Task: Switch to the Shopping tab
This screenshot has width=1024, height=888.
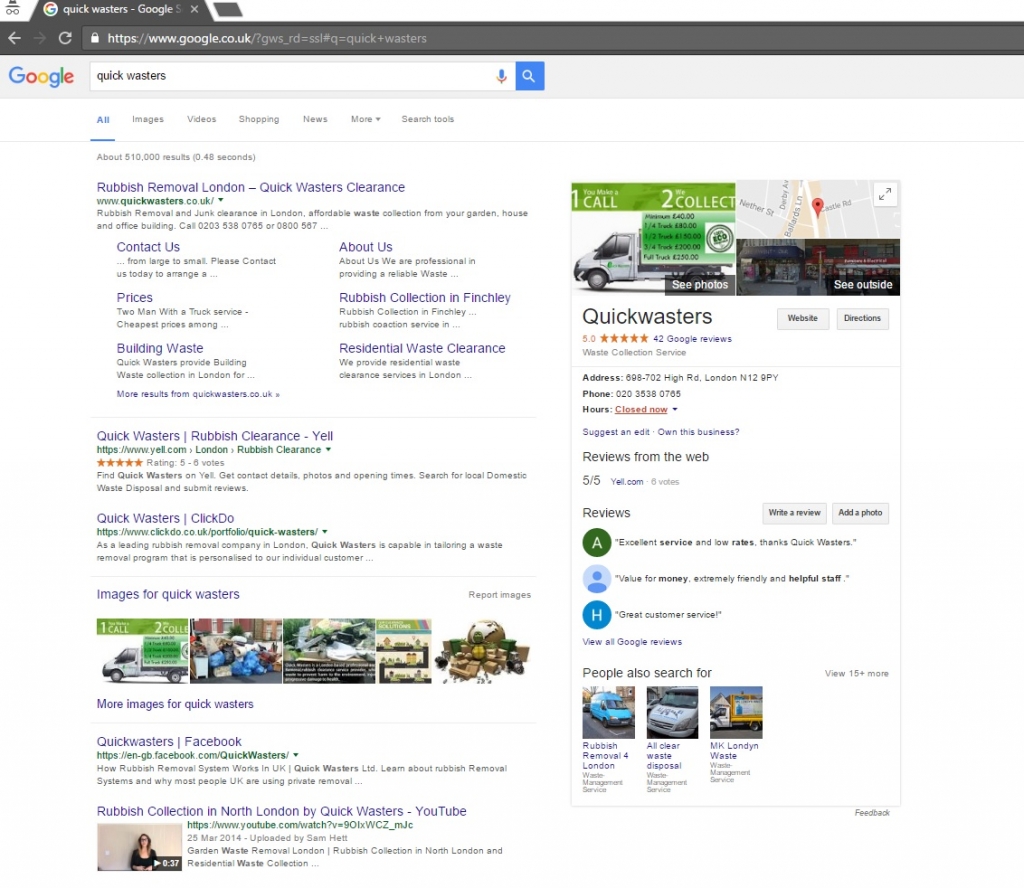Action: click(x=259, y=119)
